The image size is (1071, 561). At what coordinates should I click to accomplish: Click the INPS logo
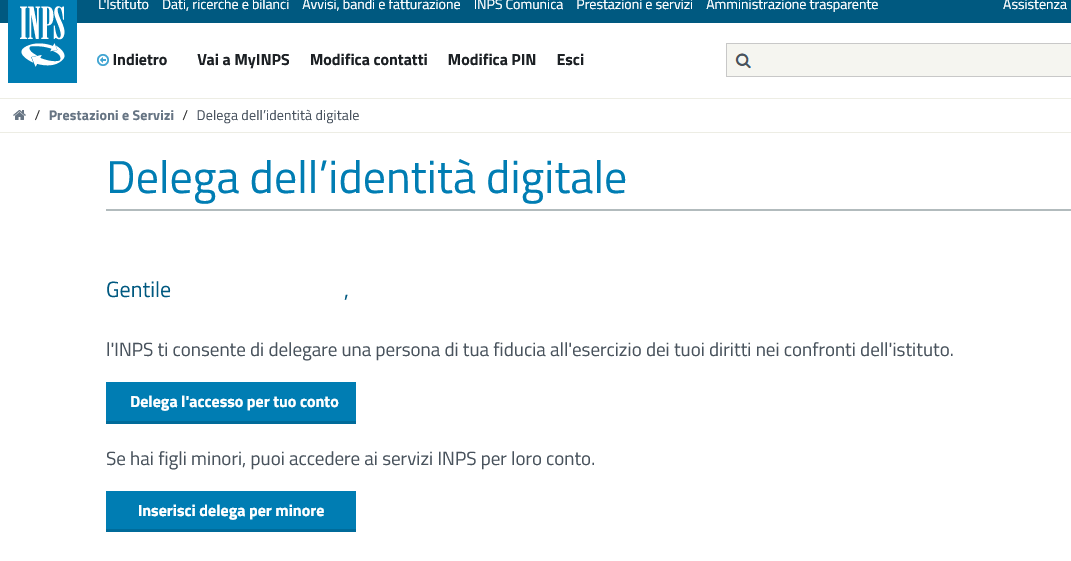[x=42, y=40]
